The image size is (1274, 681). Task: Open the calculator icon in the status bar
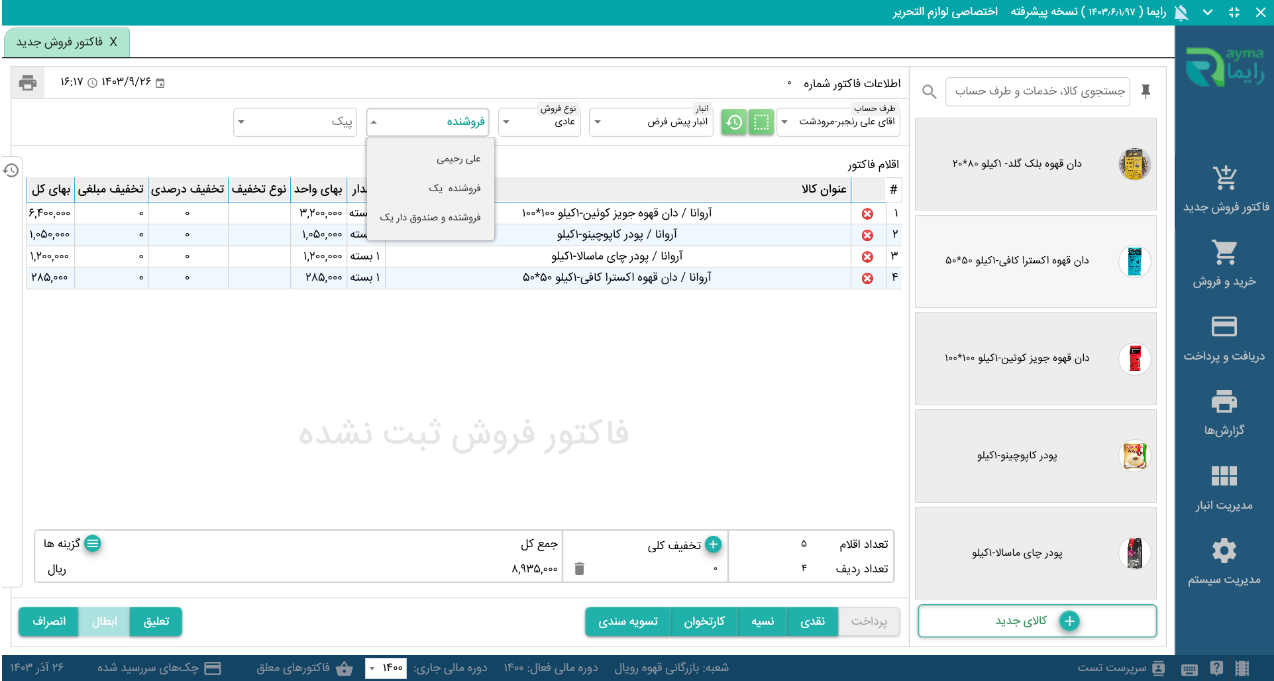click(1243, 666)
